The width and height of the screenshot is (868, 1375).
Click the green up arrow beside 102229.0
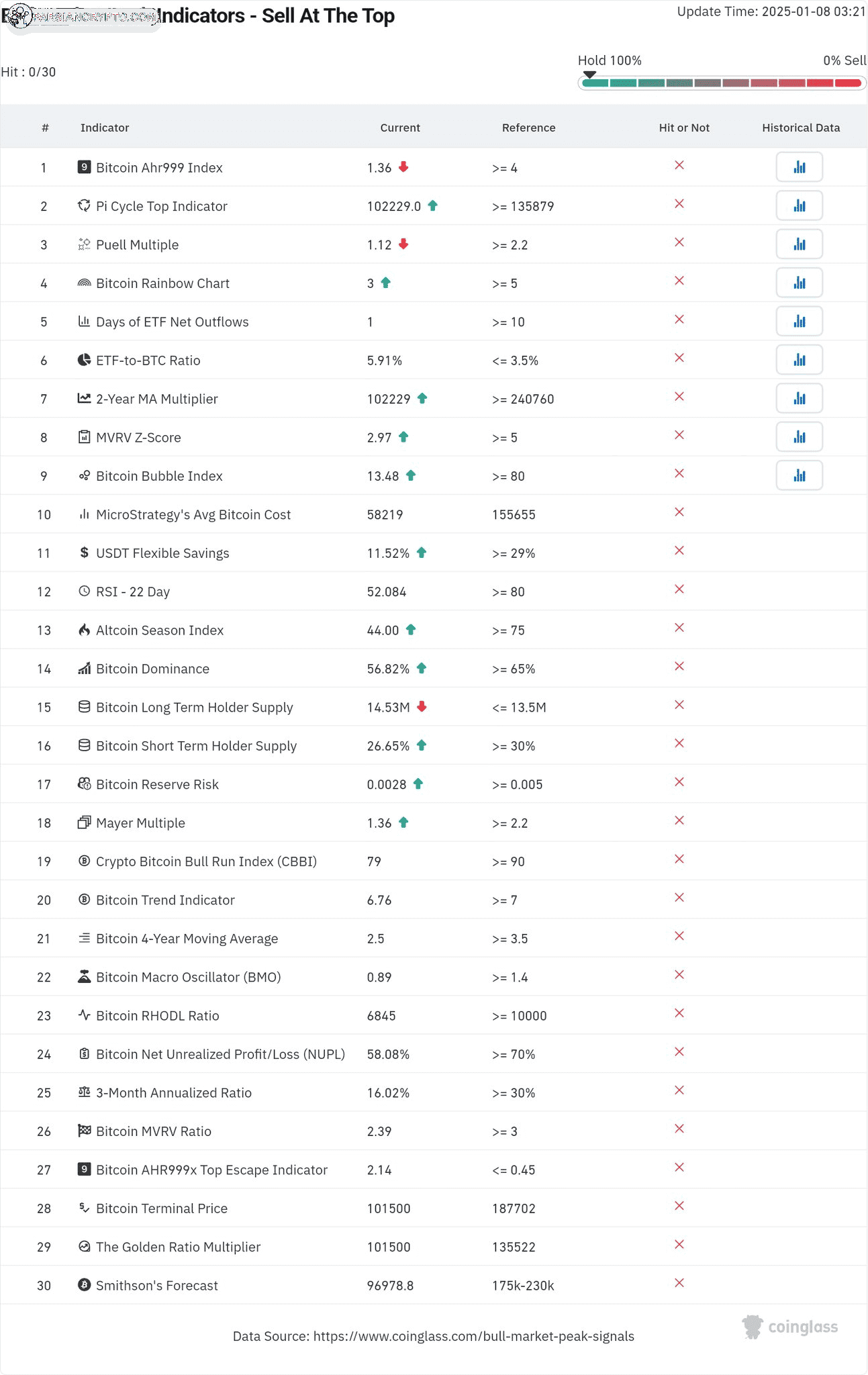[433, 205]
